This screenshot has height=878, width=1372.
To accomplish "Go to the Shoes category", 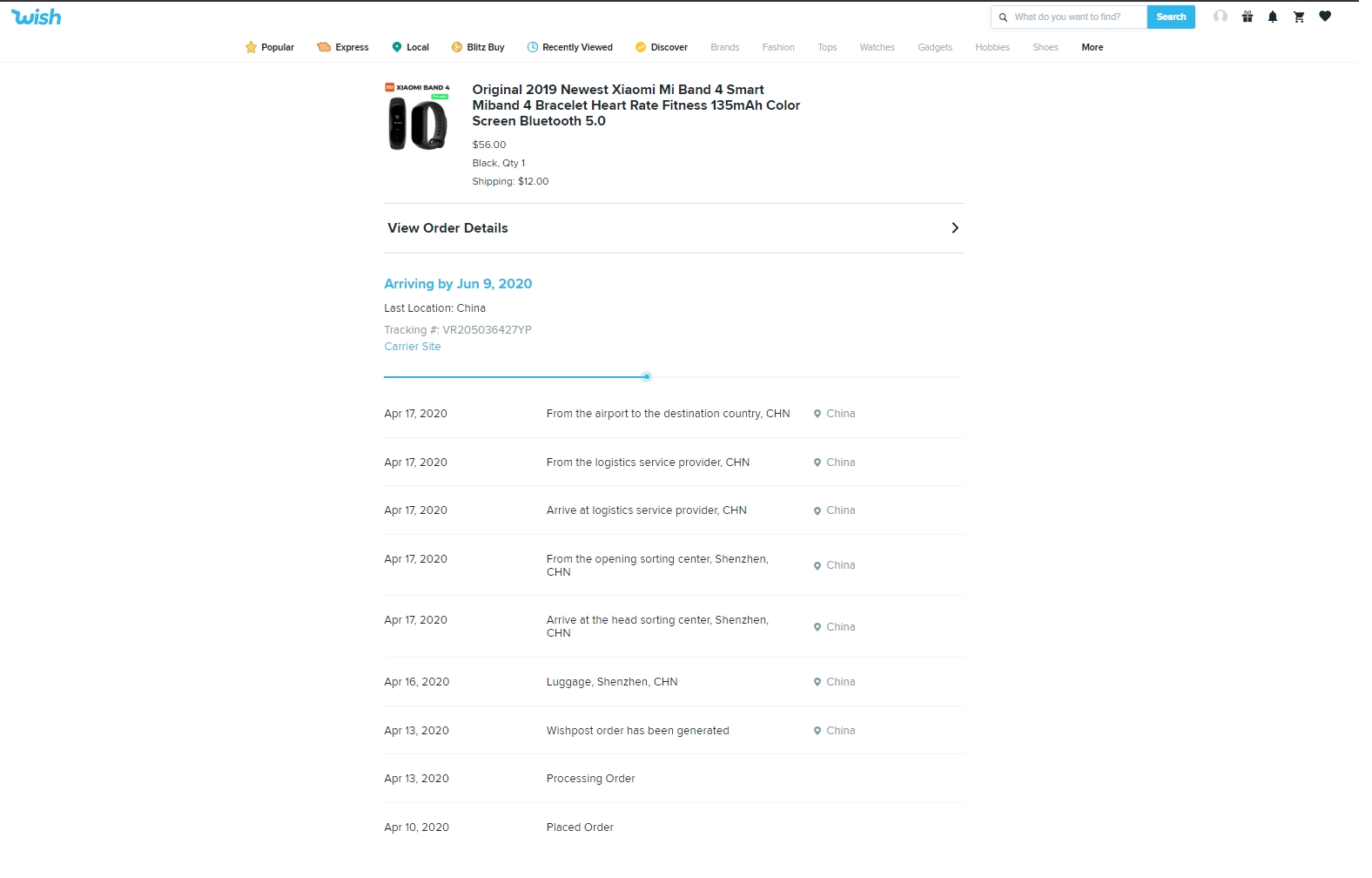I will (1046, 47).
